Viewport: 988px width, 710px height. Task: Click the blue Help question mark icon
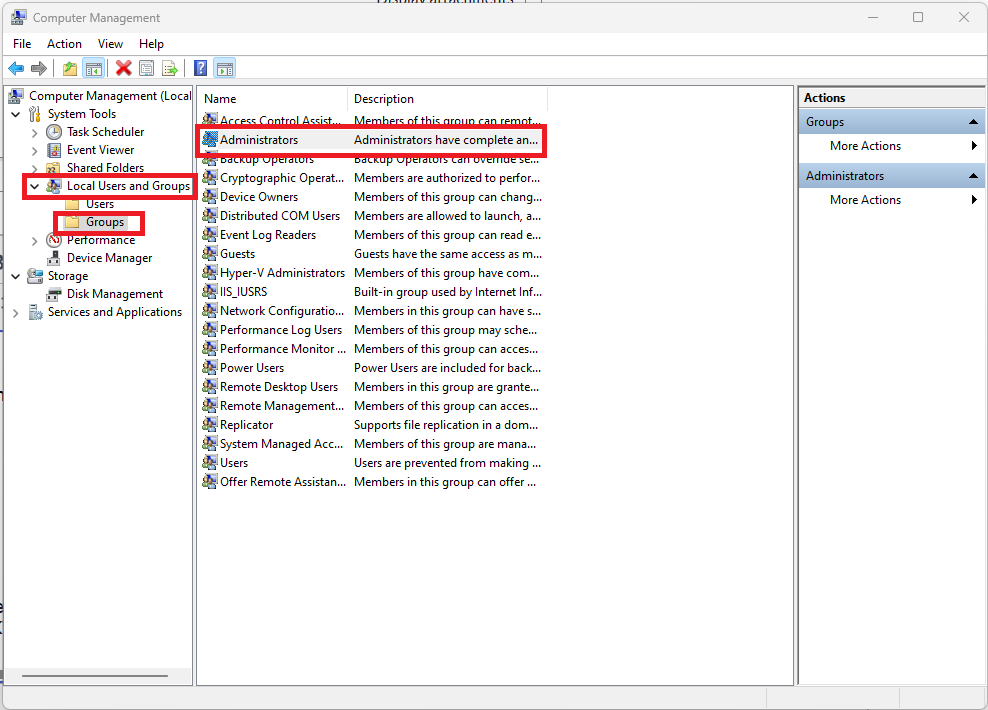click(x=201, y=68)
